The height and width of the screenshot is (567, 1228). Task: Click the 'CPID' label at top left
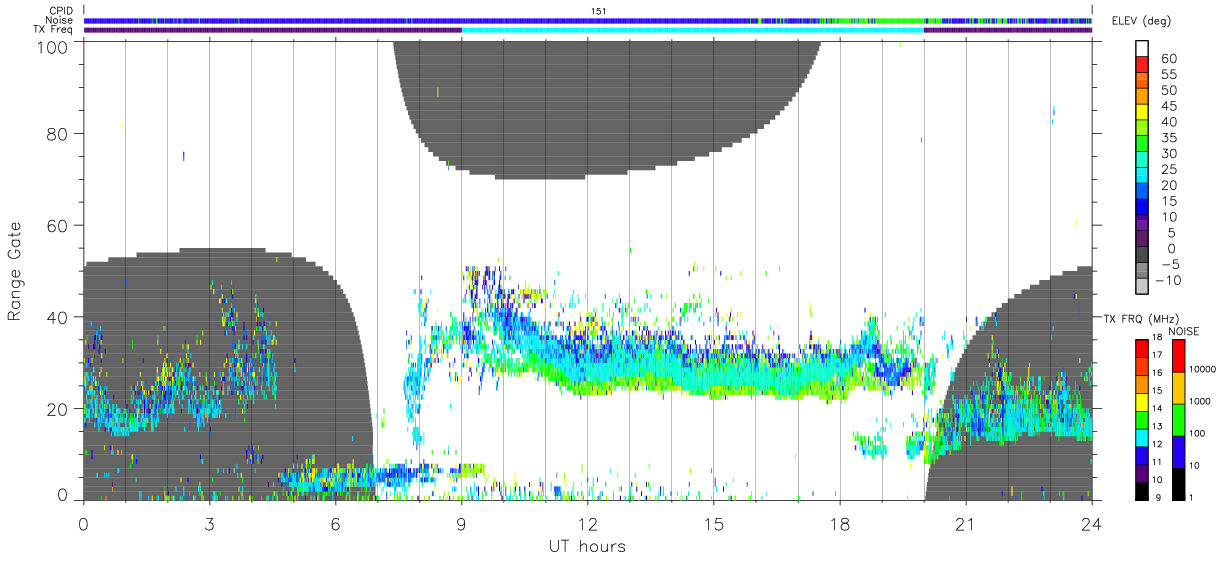point(61,10)
